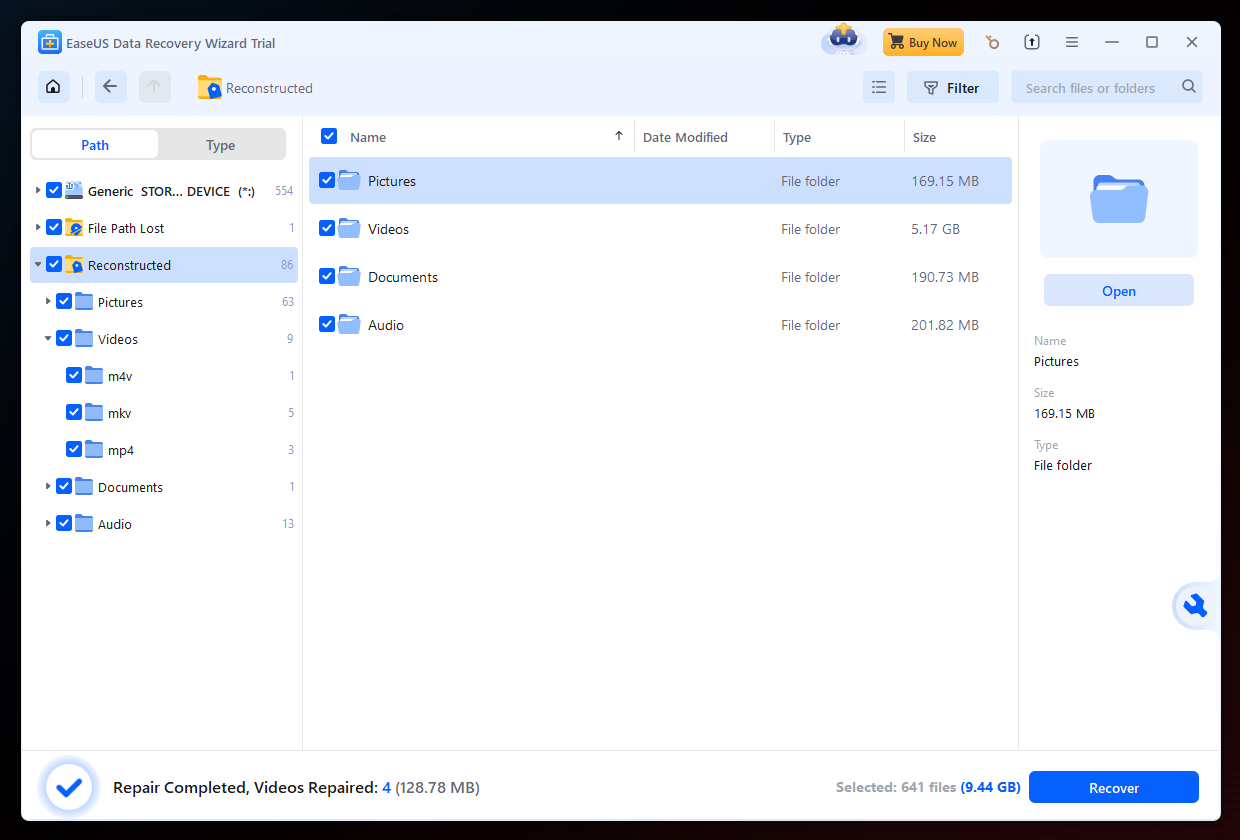Switch to the Type tab
The width and height of the screenshot is (1240, 840).
point(221,144)
